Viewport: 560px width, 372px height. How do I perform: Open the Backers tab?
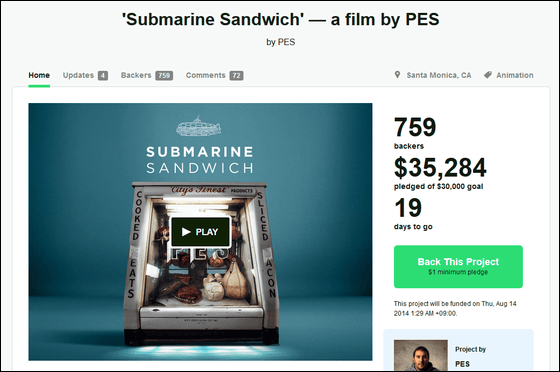[136, 75]
